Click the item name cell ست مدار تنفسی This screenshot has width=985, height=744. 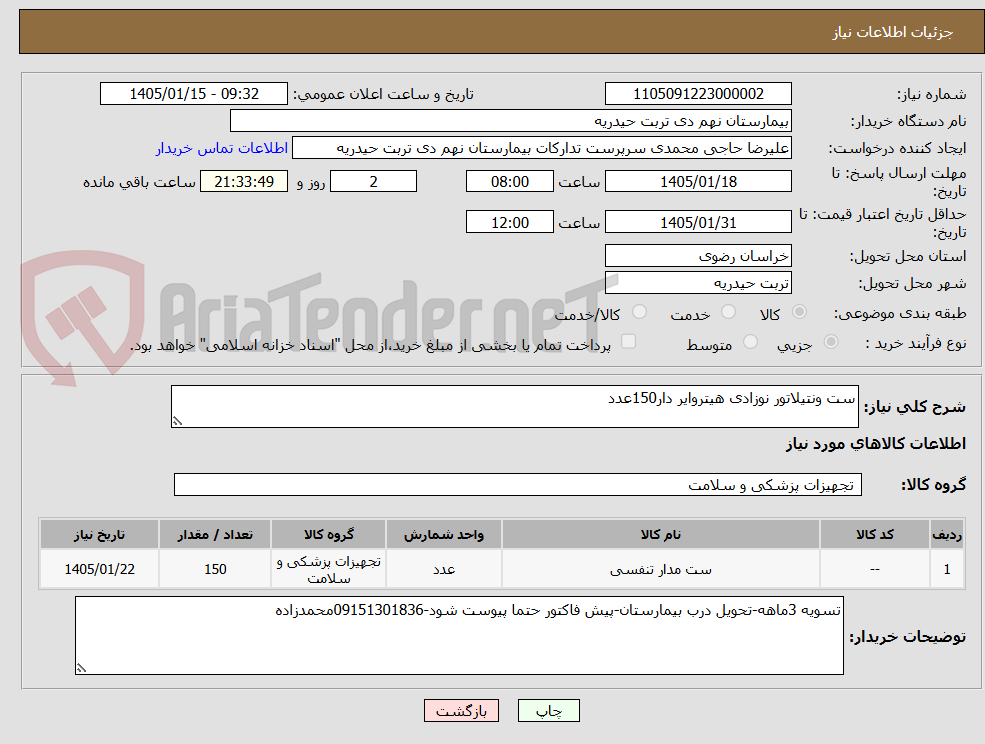[660, 569]
